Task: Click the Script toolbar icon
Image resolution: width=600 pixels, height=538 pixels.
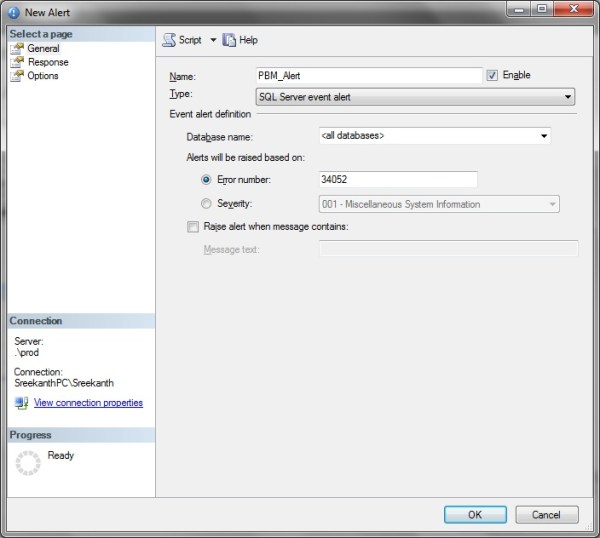Action: [169, 40]
